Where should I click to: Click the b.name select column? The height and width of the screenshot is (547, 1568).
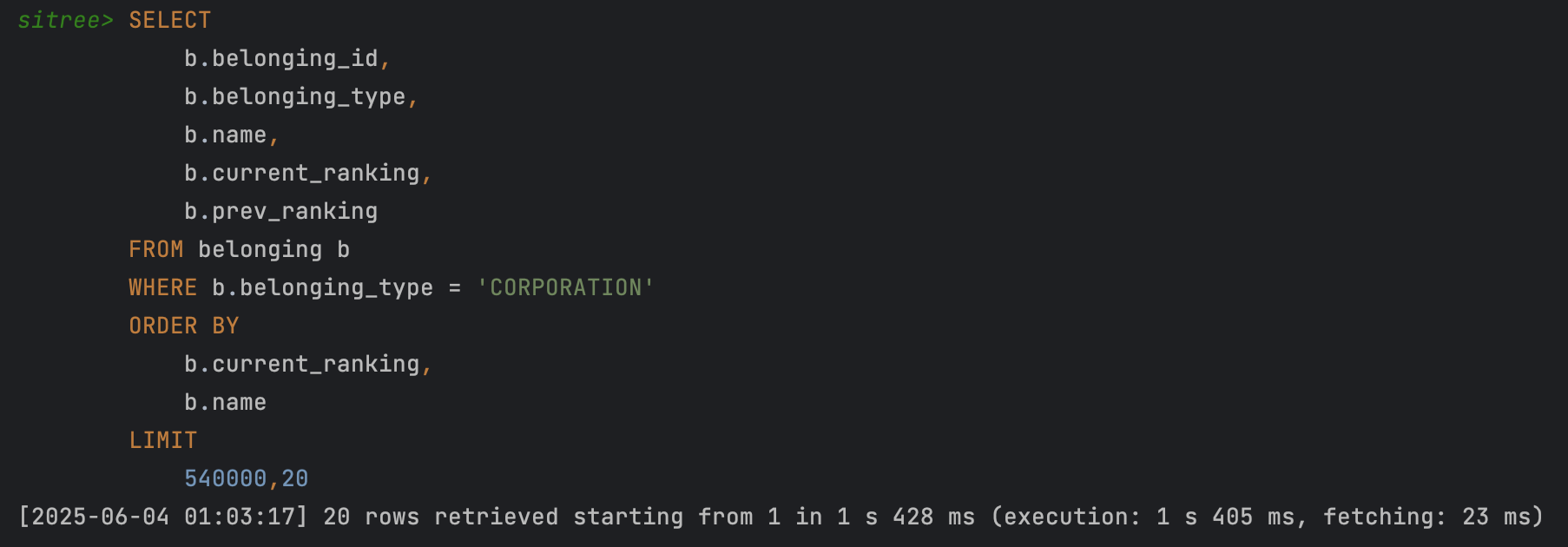coord(226,135)
